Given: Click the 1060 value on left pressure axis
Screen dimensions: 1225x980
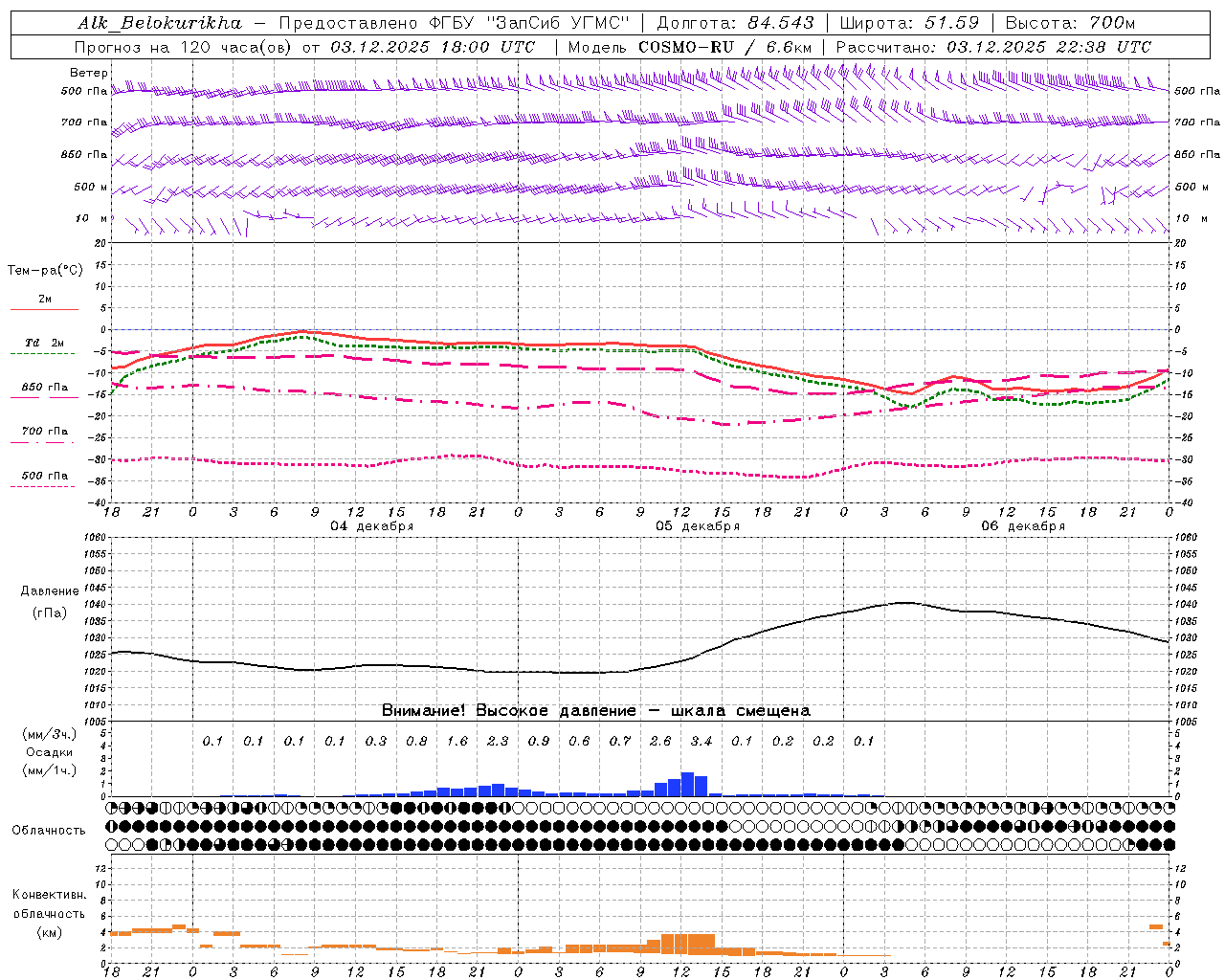Looking at the screenshot, I should [97, 537].
